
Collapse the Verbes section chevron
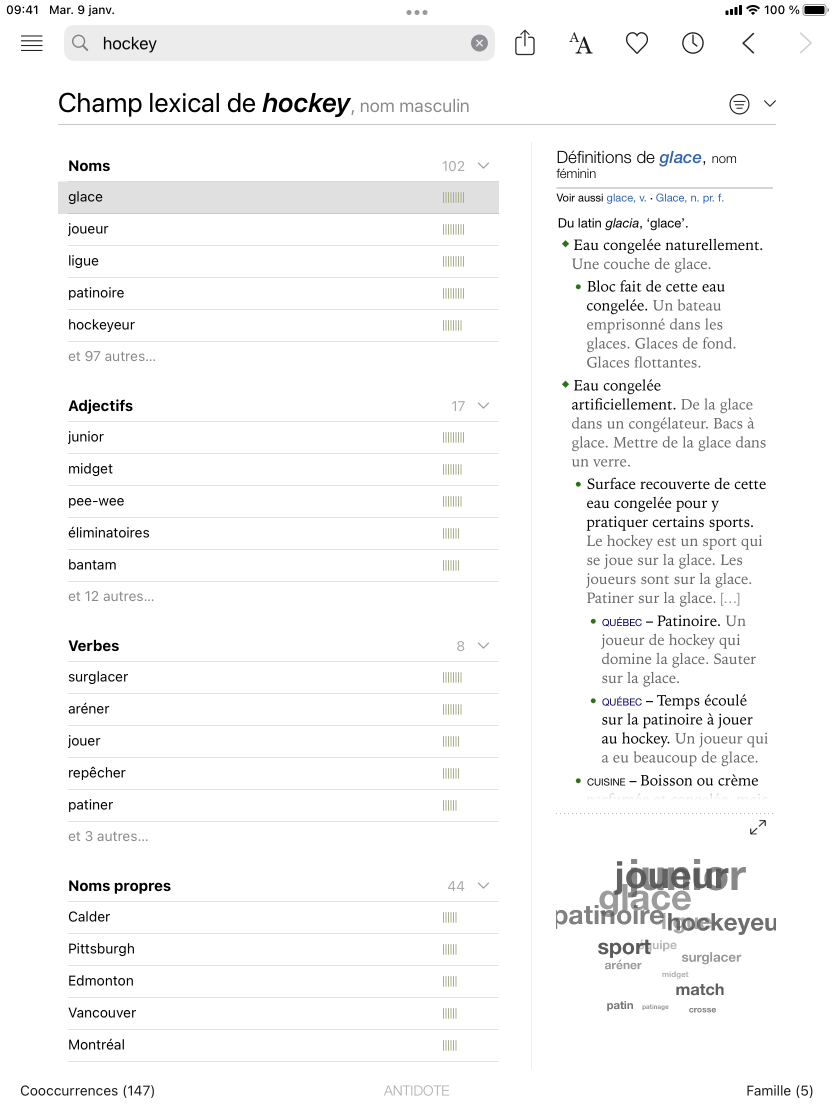[x=484, y=646]
